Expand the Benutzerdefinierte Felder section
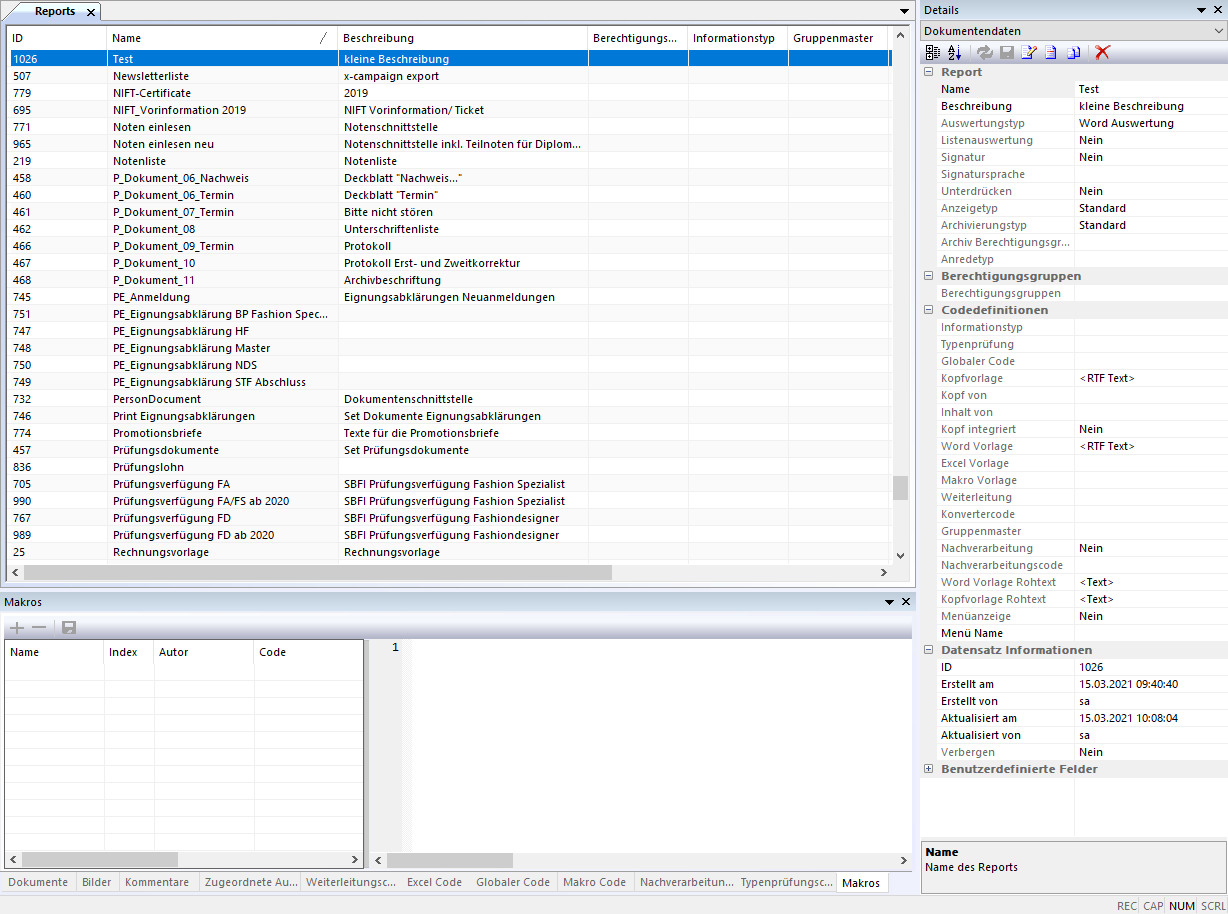Image resolution: width=1228 pixels, height=914 pixels. click(x=928, y=769)
